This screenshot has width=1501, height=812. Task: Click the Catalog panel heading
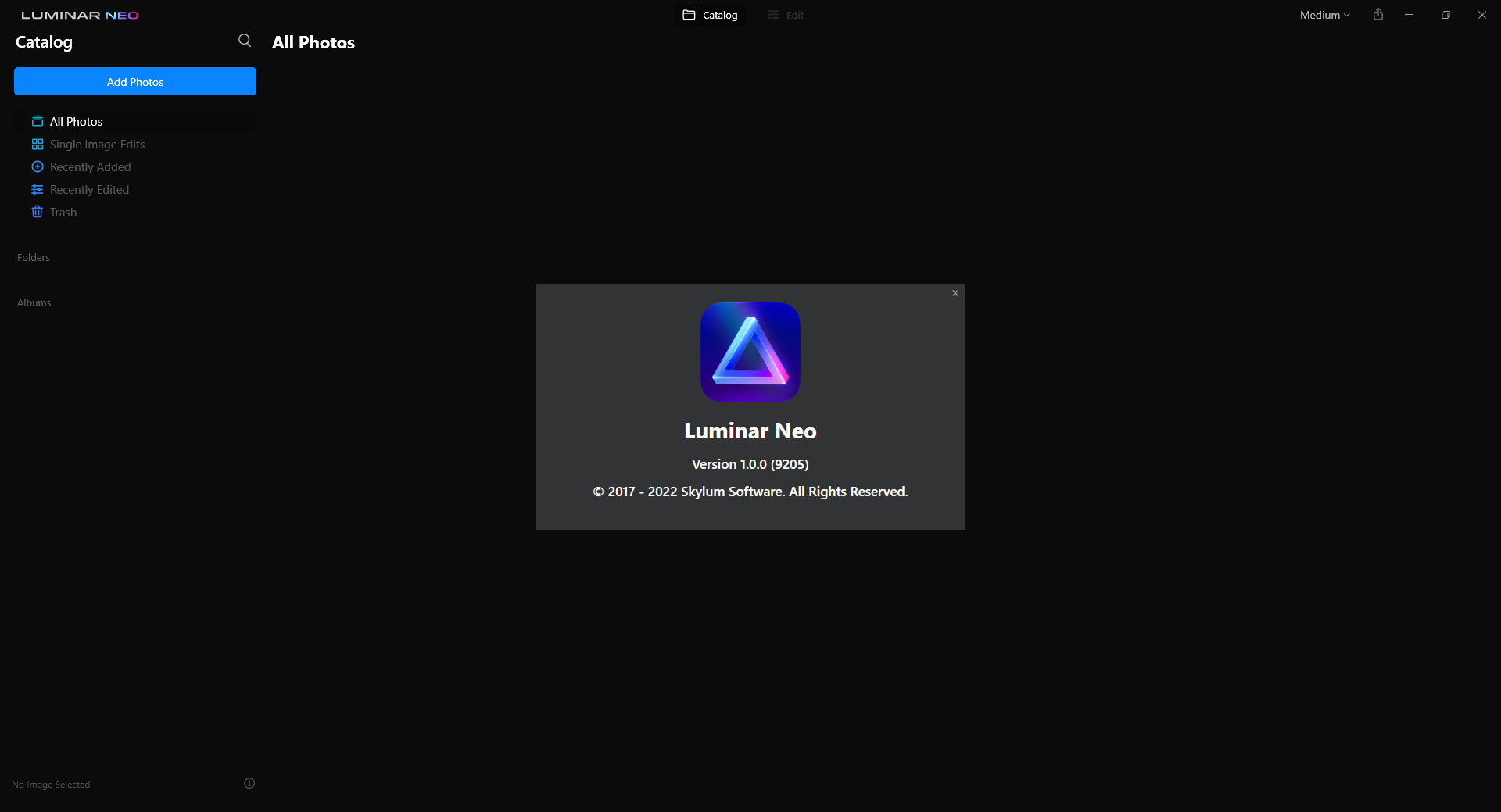pyautogui.click(x=44, y=42)
